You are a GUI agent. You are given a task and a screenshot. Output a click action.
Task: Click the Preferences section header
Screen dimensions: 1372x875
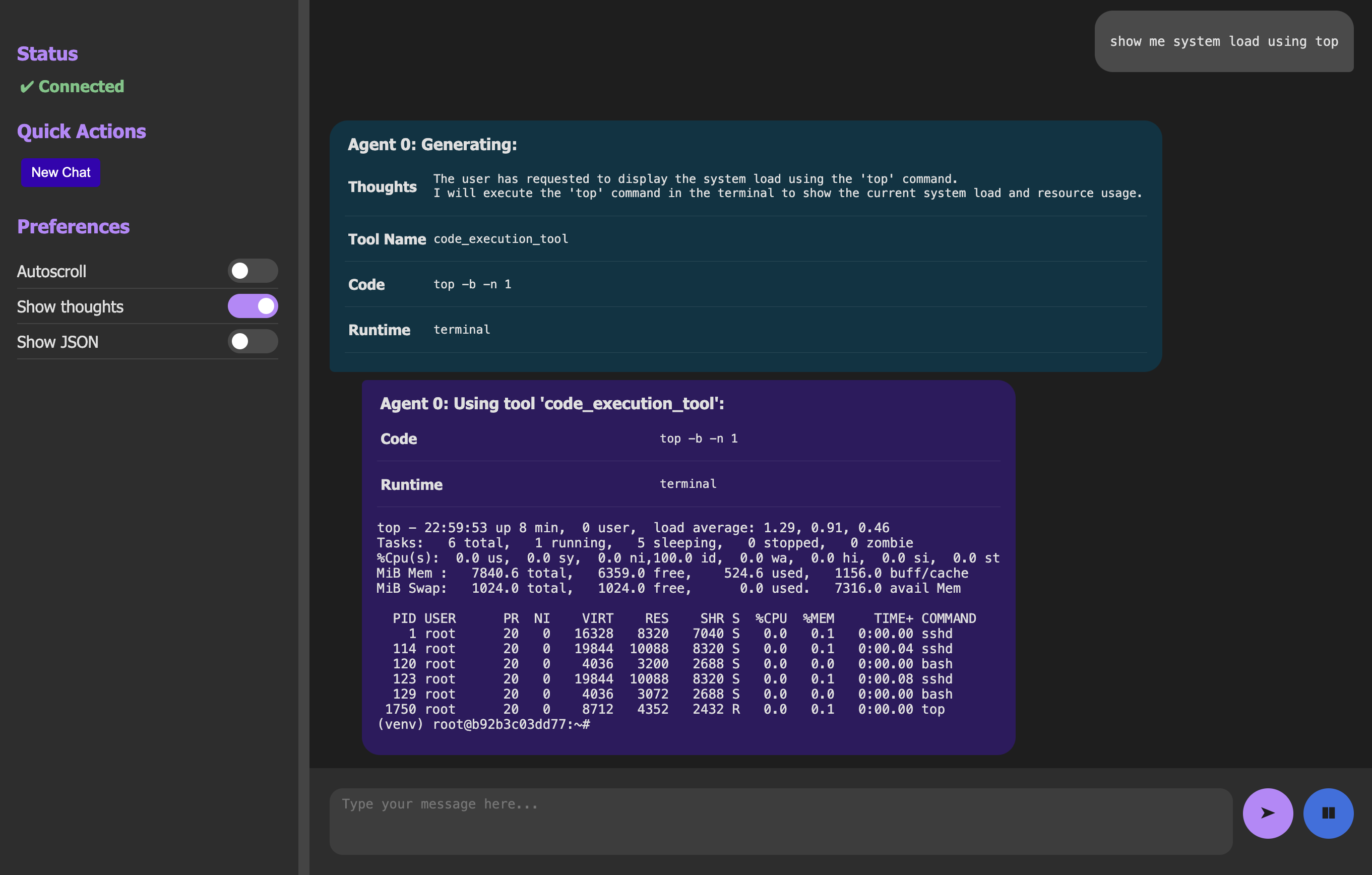point(74,225)
